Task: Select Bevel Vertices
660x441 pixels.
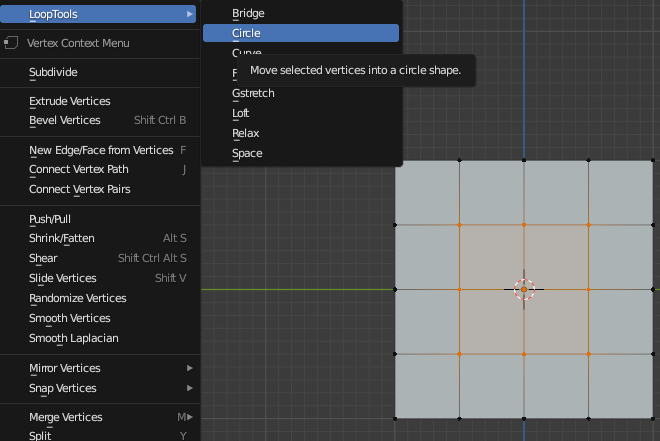Action: [98, 120]
